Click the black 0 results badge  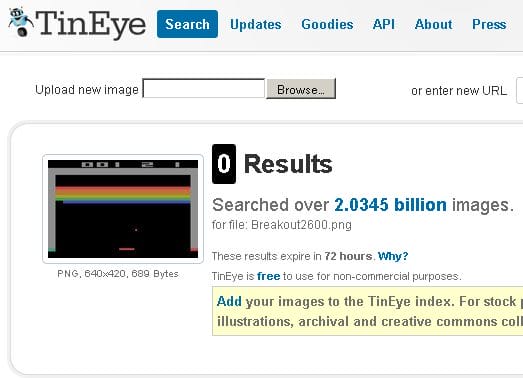click(224, 164)
